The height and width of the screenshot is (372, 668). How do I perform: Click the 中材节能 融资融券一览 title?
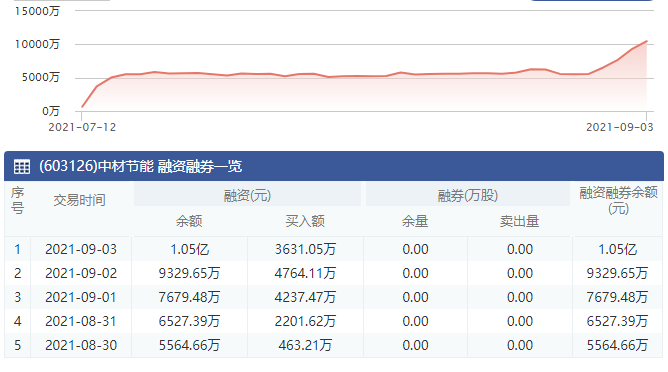pos(141,166)
